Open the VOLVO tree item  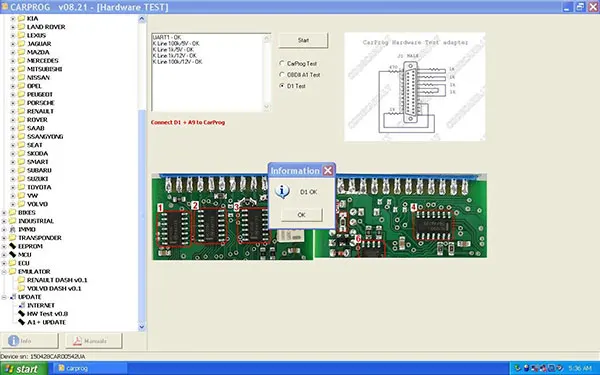tap(38, 204)
